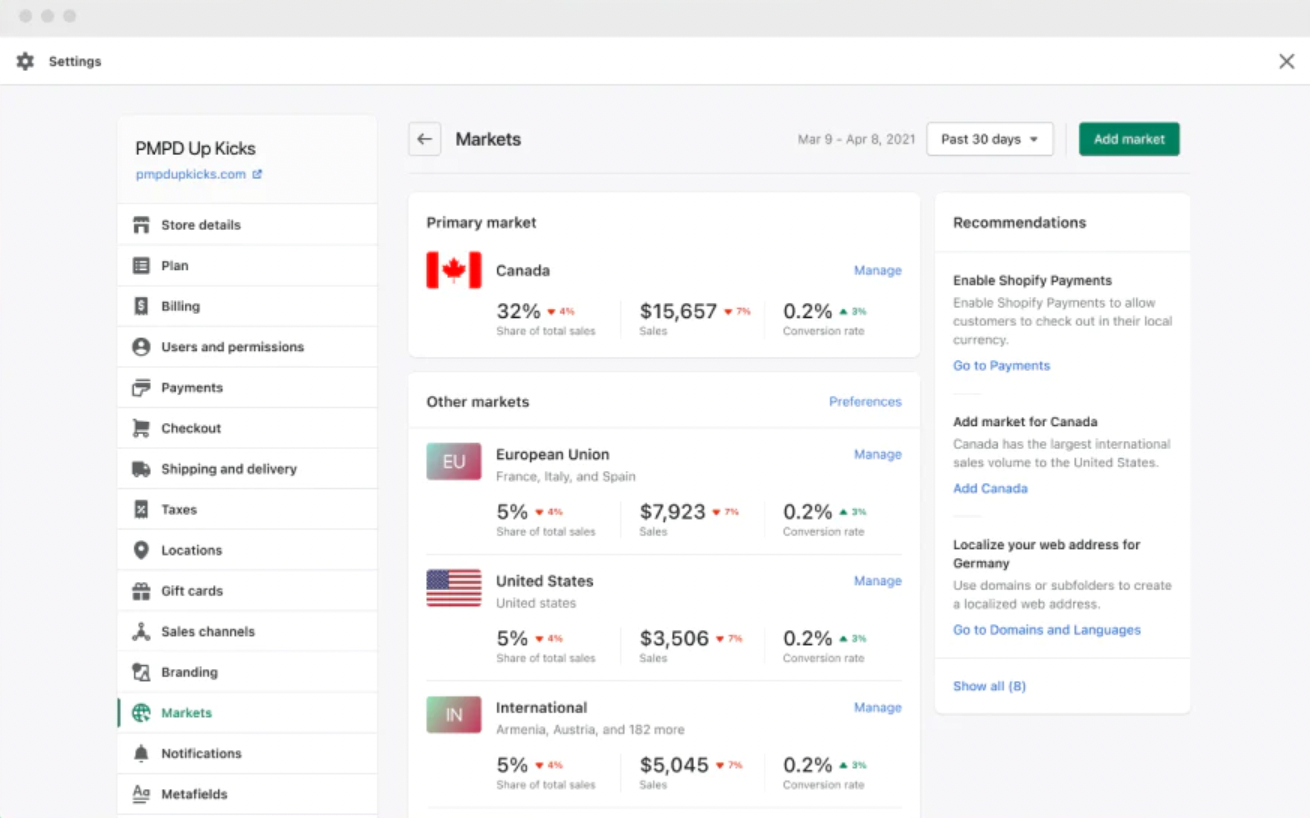
Task: Click the IN International market badge
Action: (x=454, y=715)
